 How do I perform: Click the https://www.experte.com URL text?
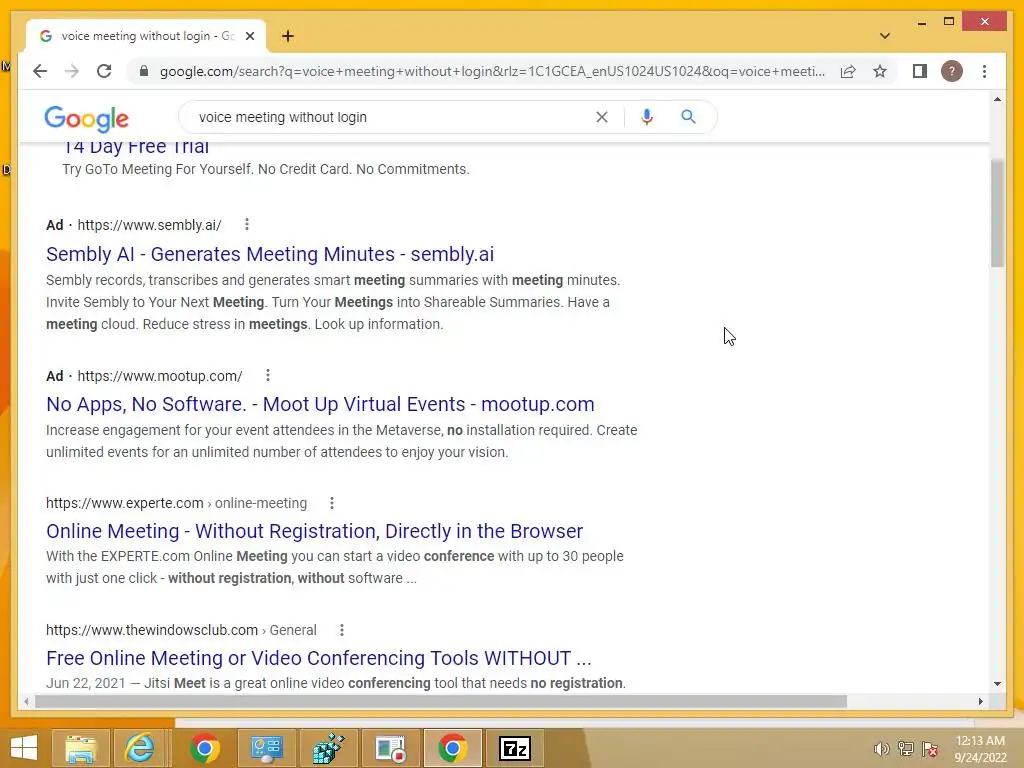(x=125, y=504)
